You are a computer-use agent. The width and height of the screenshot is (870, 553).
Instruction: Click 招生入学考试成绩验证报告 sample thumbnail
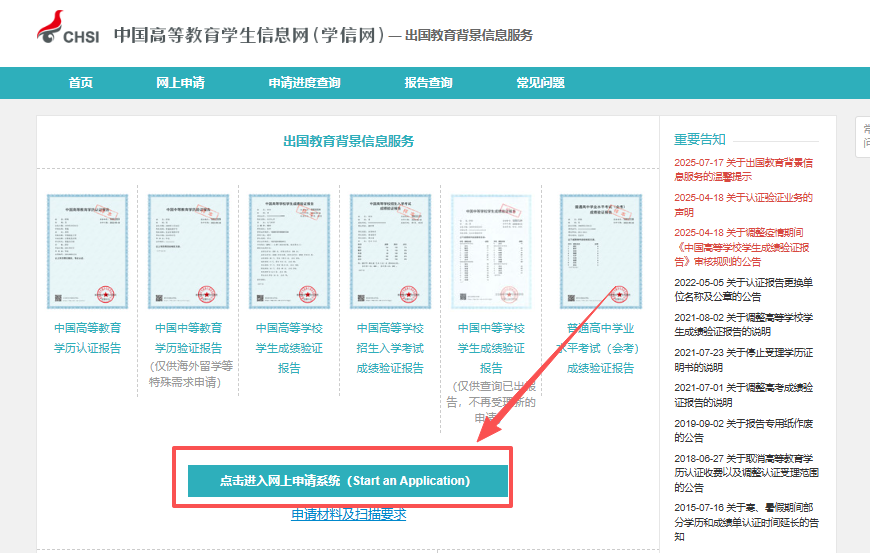391,251
